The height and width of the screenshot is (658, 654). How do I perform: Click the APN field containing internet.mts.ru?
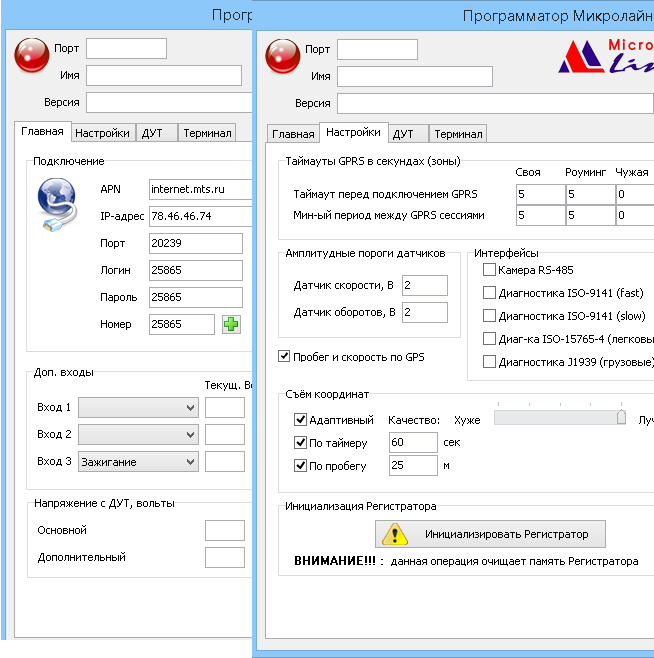199,189
